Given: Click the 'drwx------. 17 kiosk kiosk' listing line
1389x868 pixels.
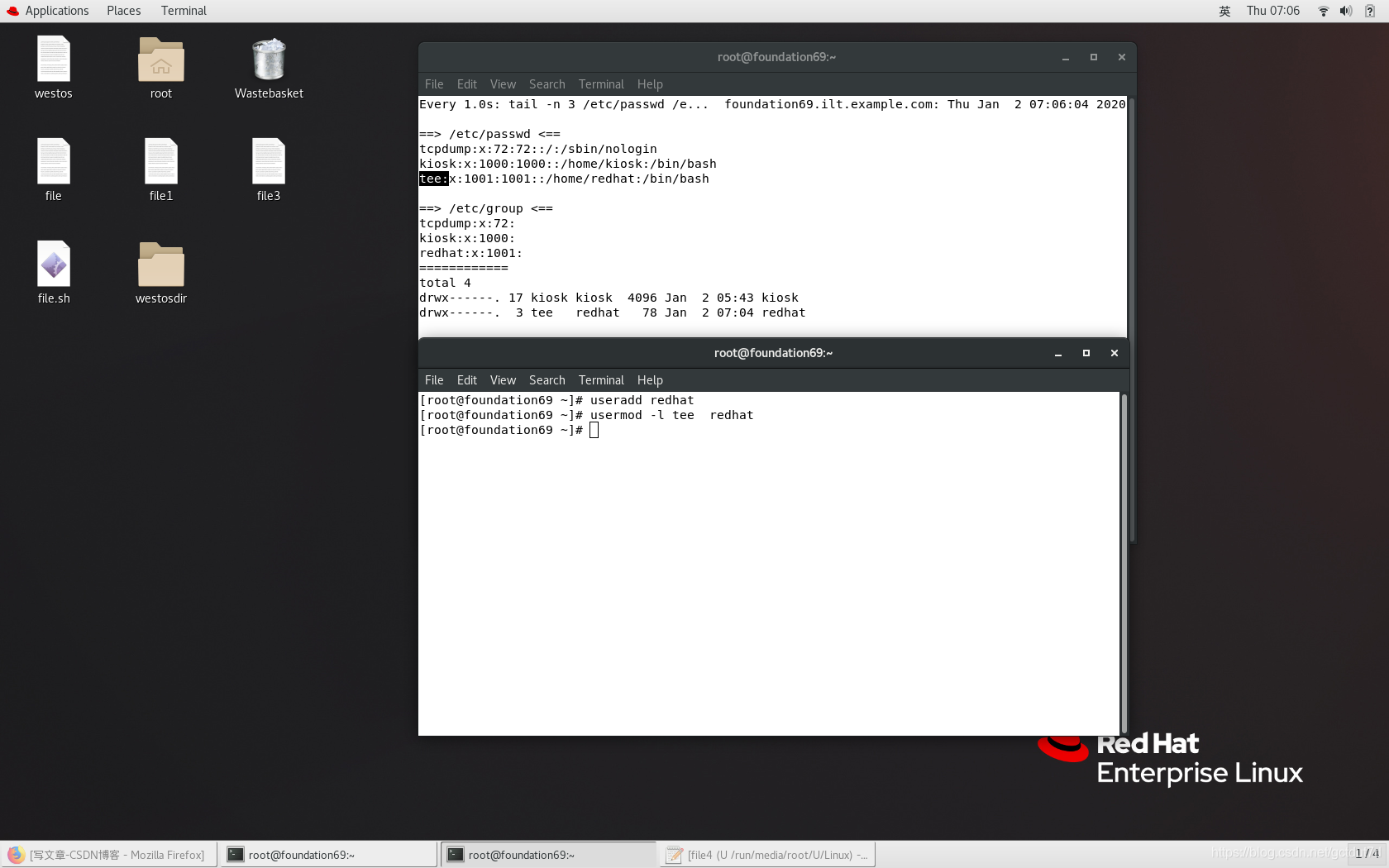Looking at the screenshot, I should point(609,298).
